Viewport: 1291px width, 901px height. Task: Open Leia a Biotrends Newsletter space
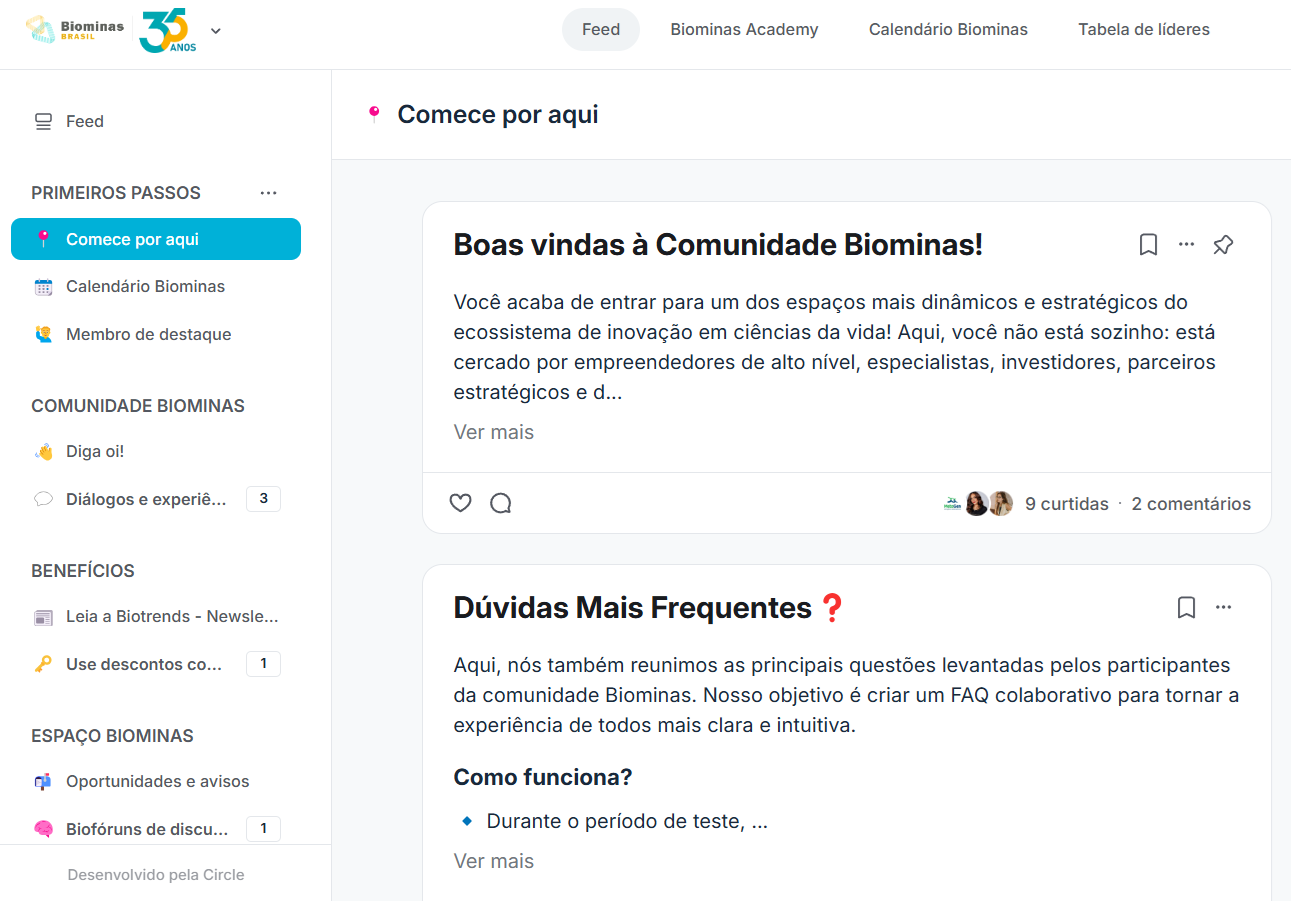(156, 616)
